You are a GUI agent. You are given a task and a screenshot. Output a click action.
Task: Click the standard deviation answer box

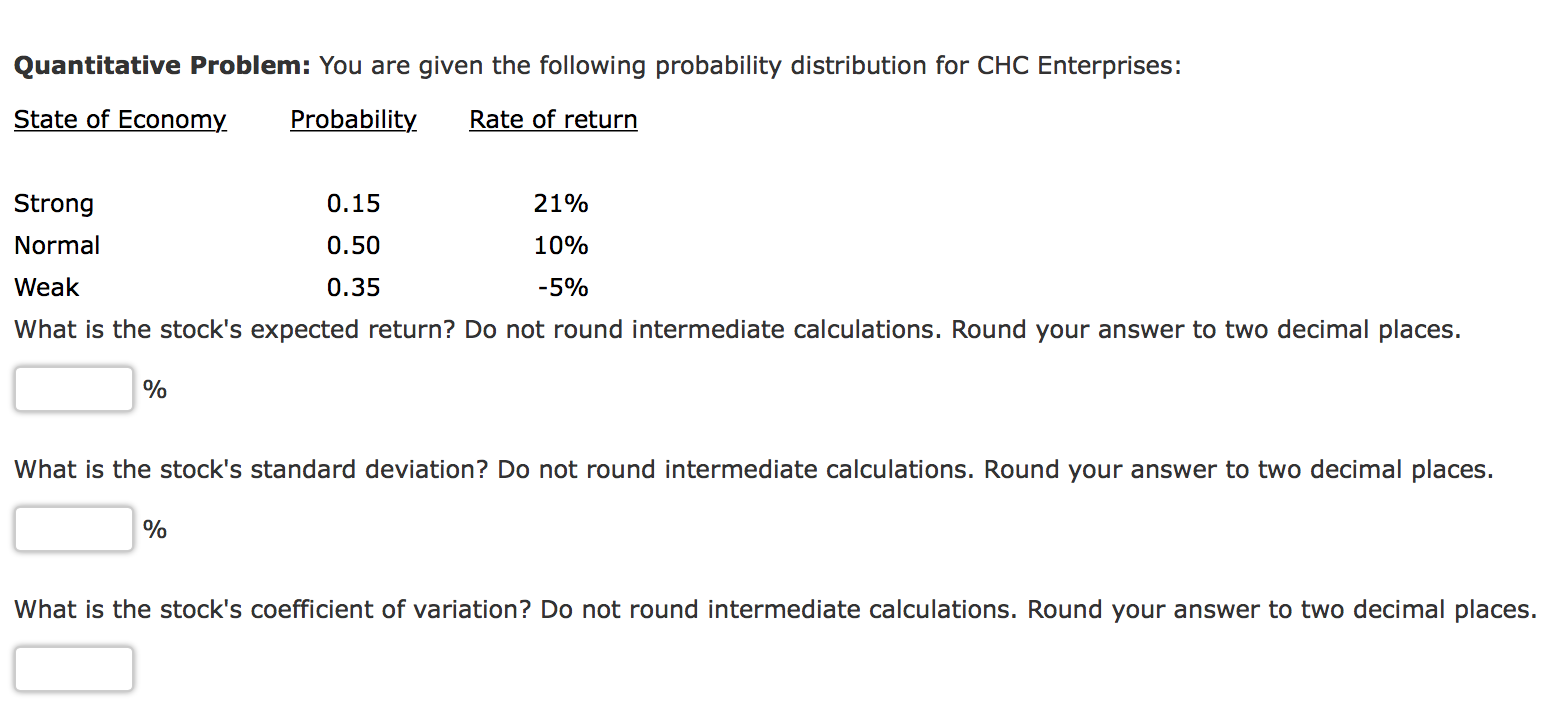[73, 528]
